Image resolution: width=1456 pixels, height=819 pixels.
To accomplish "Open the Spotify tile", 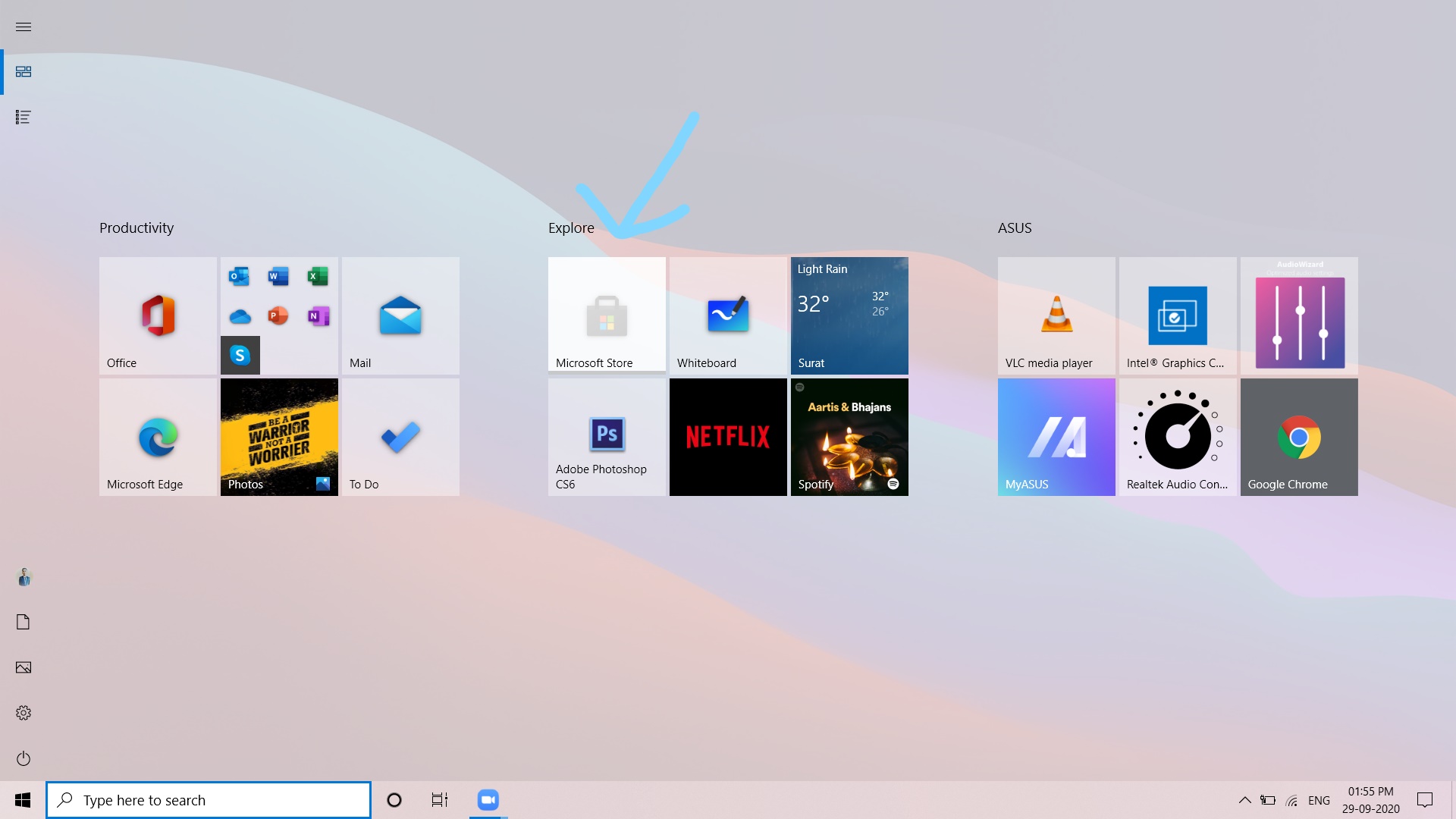I will [x=849, y=437].
